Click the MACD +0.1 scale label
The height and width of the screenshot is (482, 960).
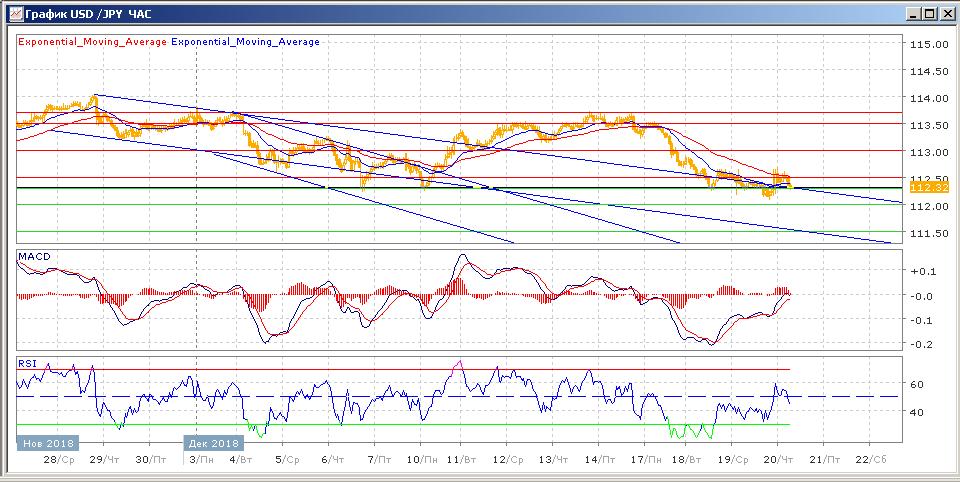pos(919,271)
